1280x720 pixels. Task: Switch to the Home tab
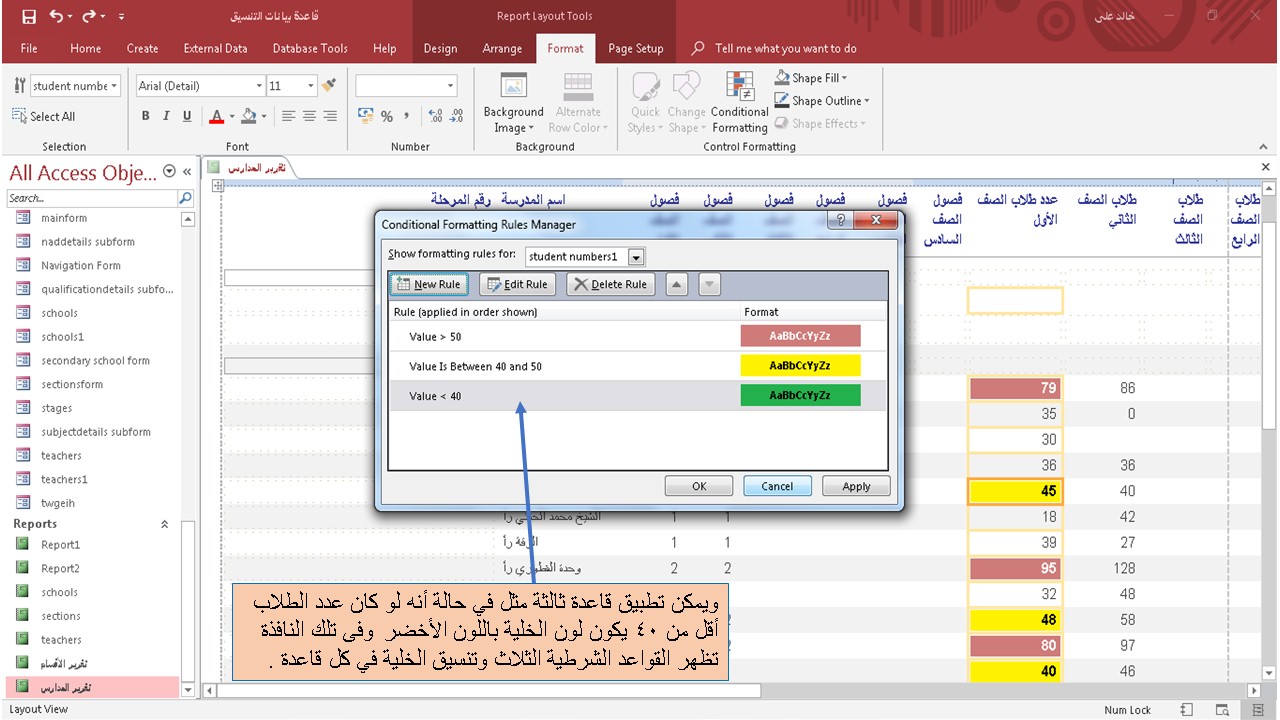click(85, 48)
